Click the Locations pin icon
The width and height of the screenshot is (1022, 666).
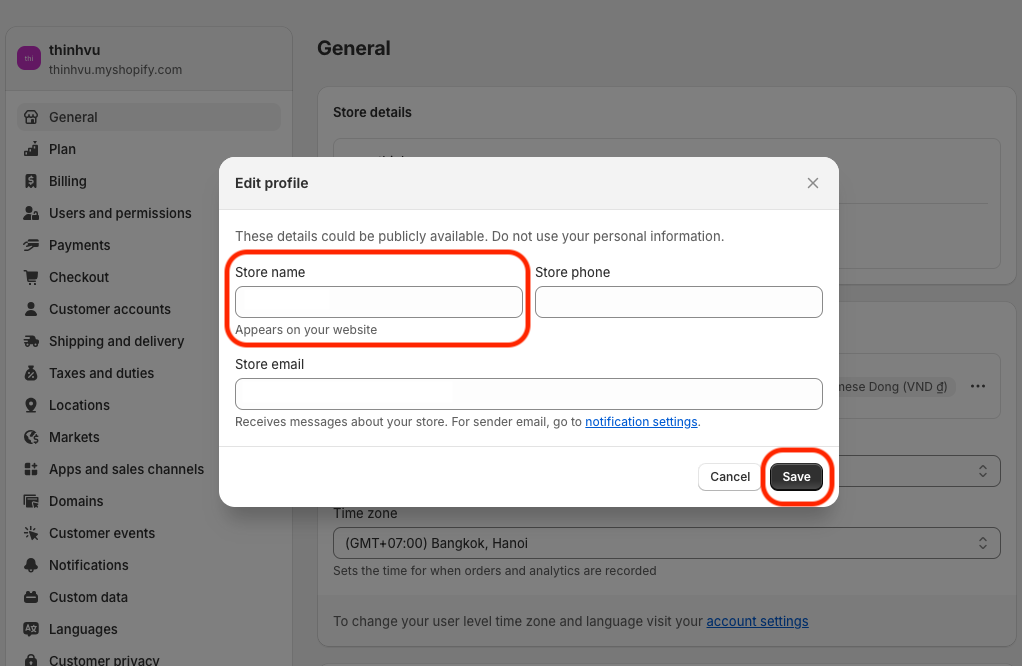click(31, 405)
